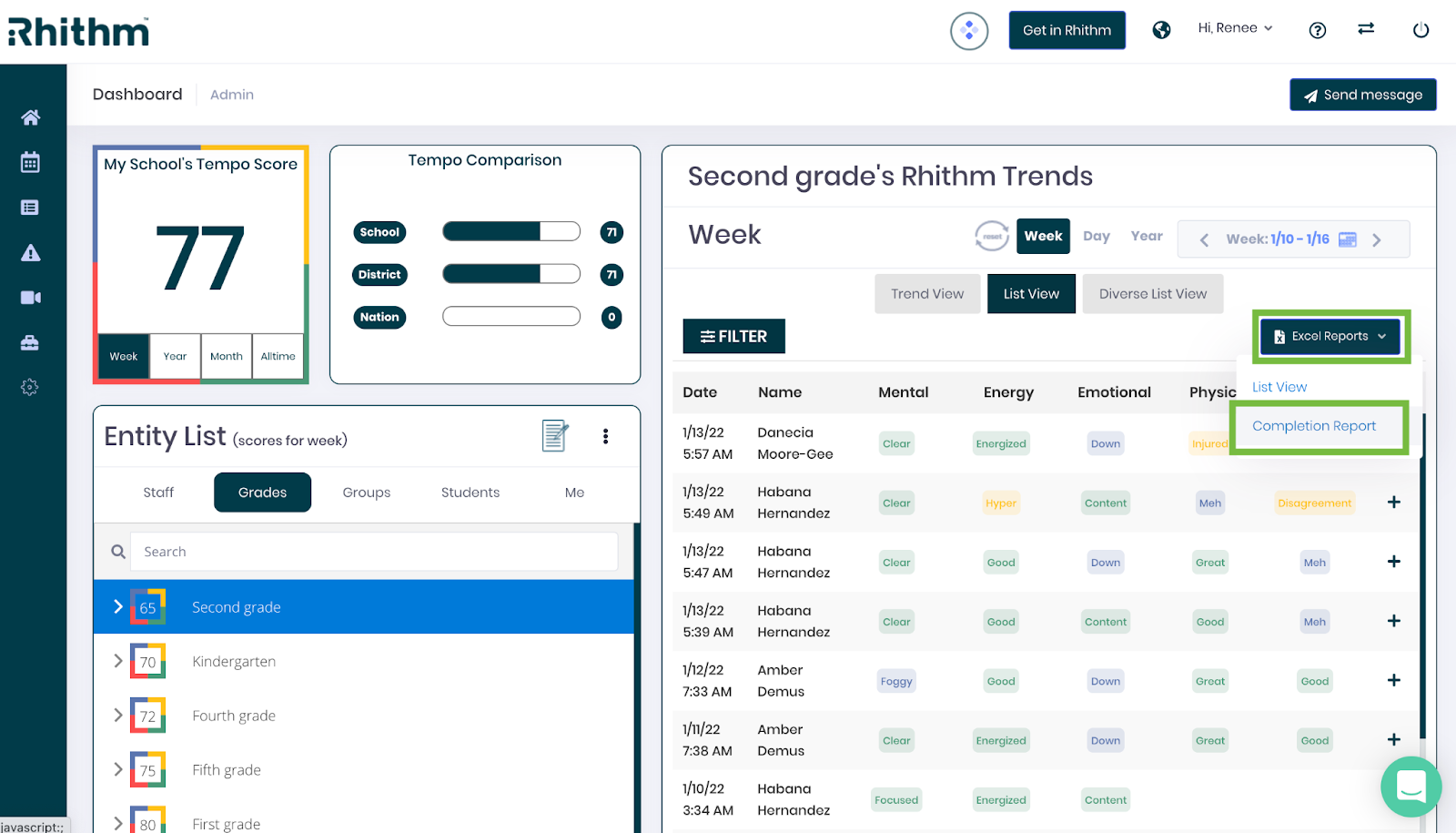This screenshot has width=1456, height=833.
Task: Expand Amber Demus 7:38 AM row plus
Action: coord(1393,739)
